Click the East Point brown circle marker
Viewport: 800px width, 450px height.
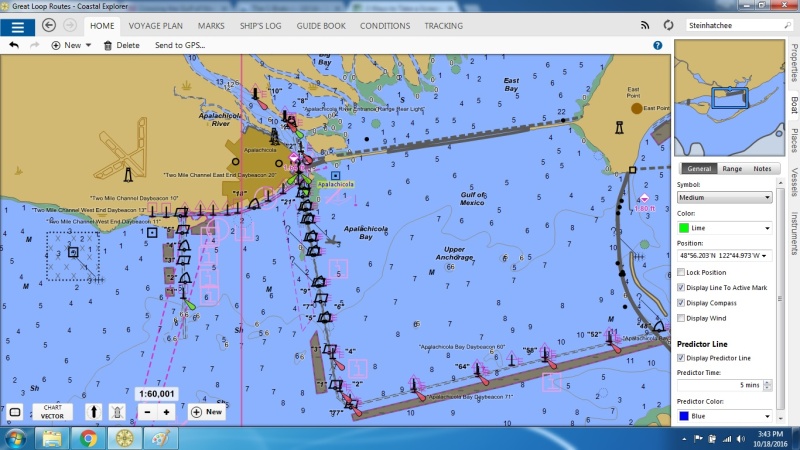coord(637,108)
